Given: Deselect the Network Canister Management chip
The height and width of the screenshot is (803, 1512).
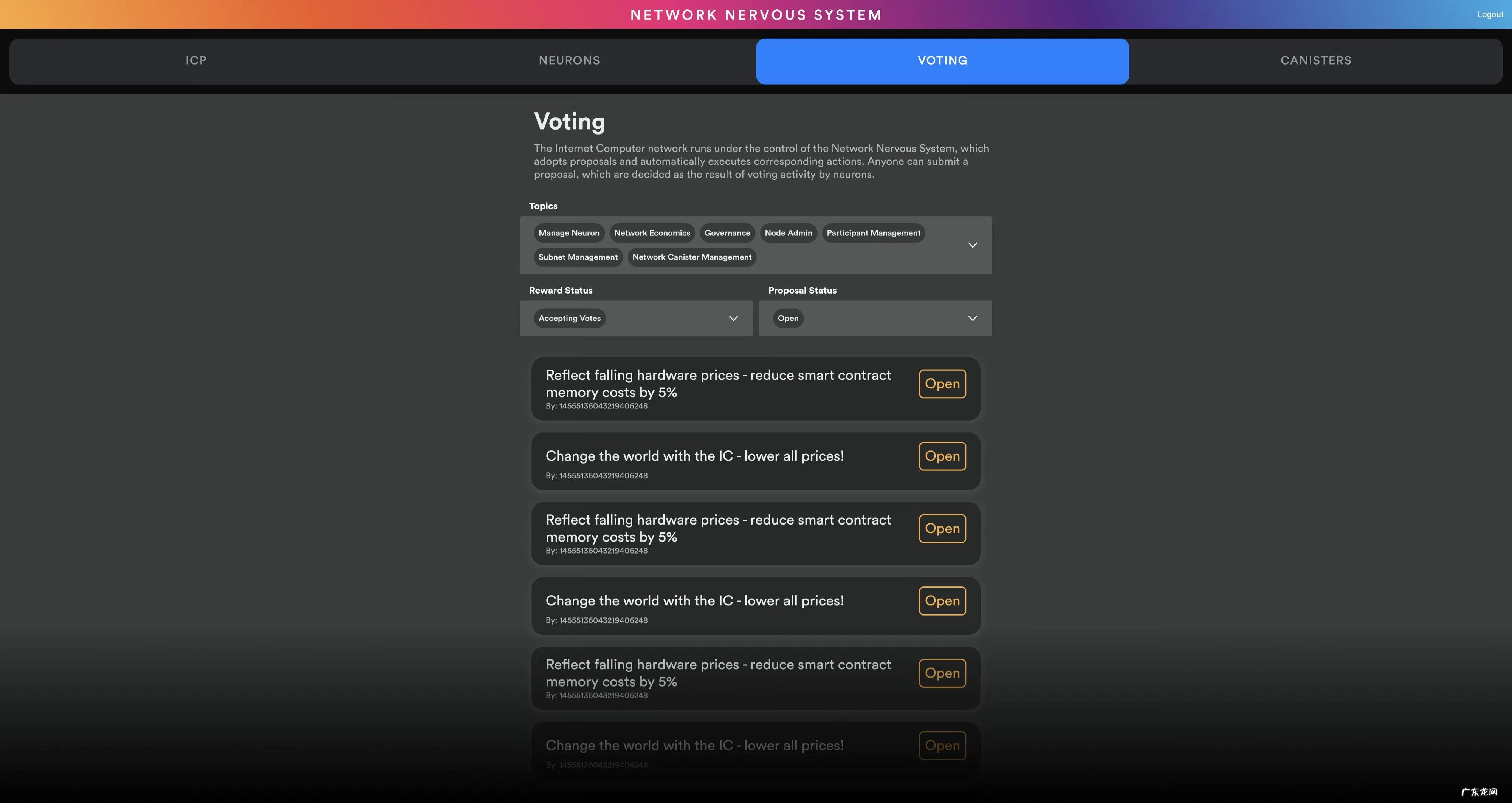Looking at the screenshot, I should [691, 257].
